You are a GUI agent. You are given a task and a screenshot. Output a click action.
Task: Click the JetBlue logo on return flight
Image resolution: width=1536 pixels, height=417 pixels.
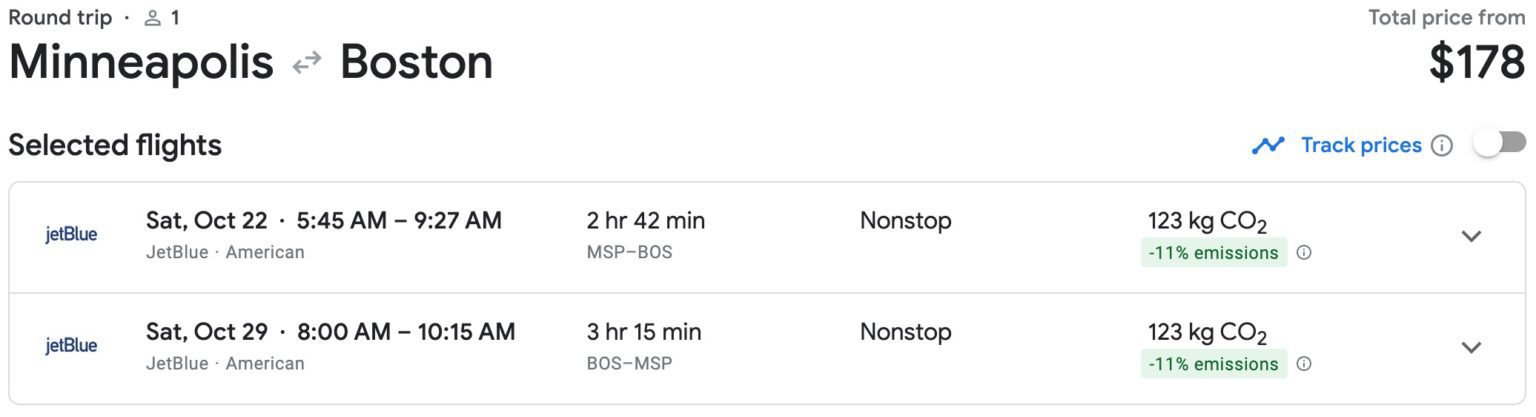point(72,346)
